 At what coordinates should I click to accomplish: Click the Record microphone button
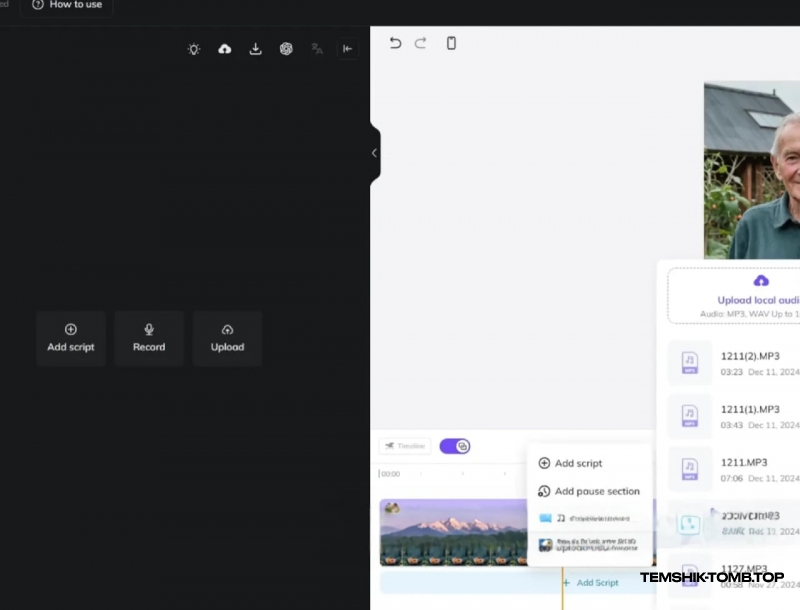[x=149, y=338]
